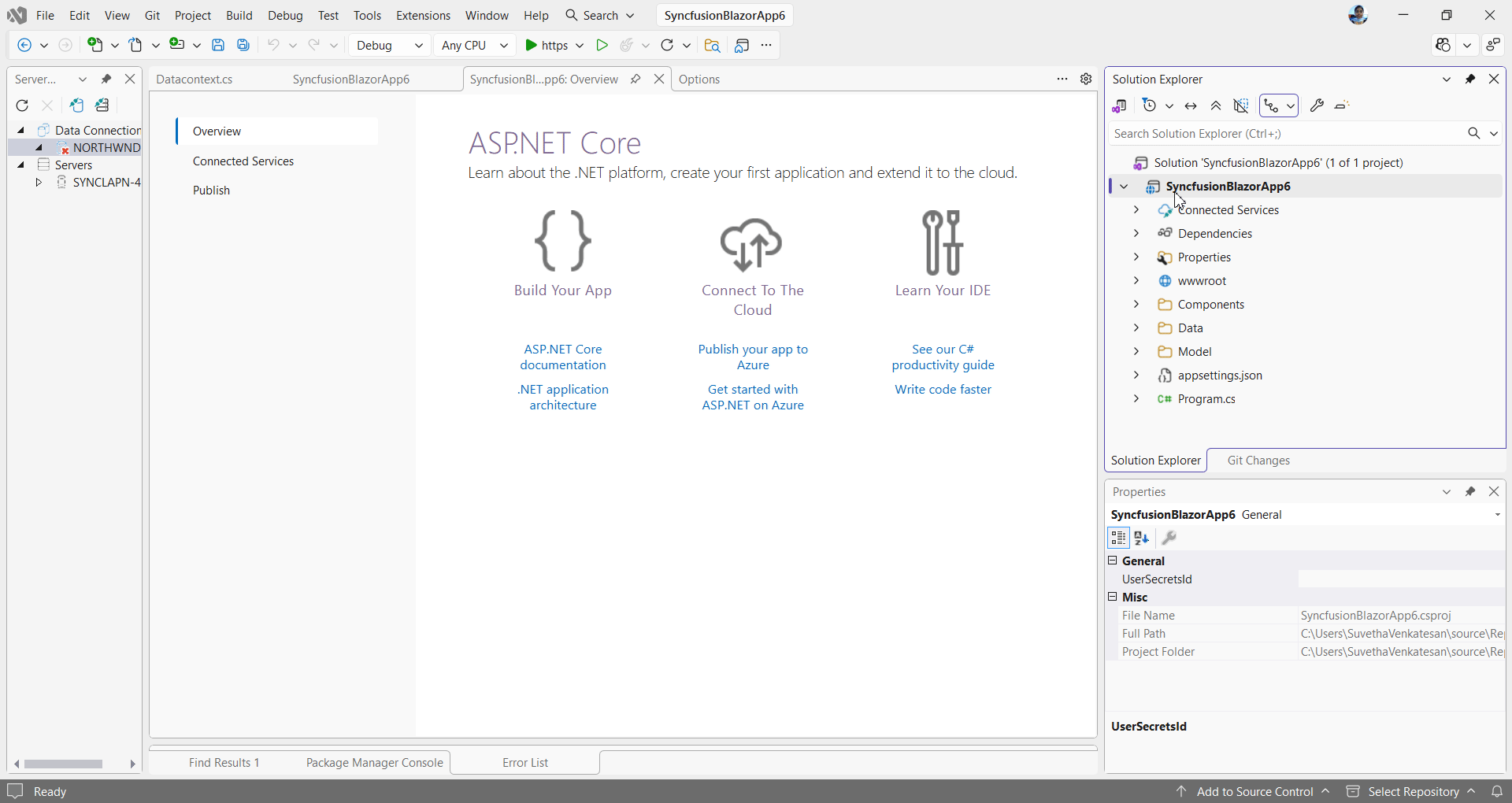Screen dimensions: 1512x803
Task: Click the Search Solution Explorer input field
Action: pos(1286,134)
